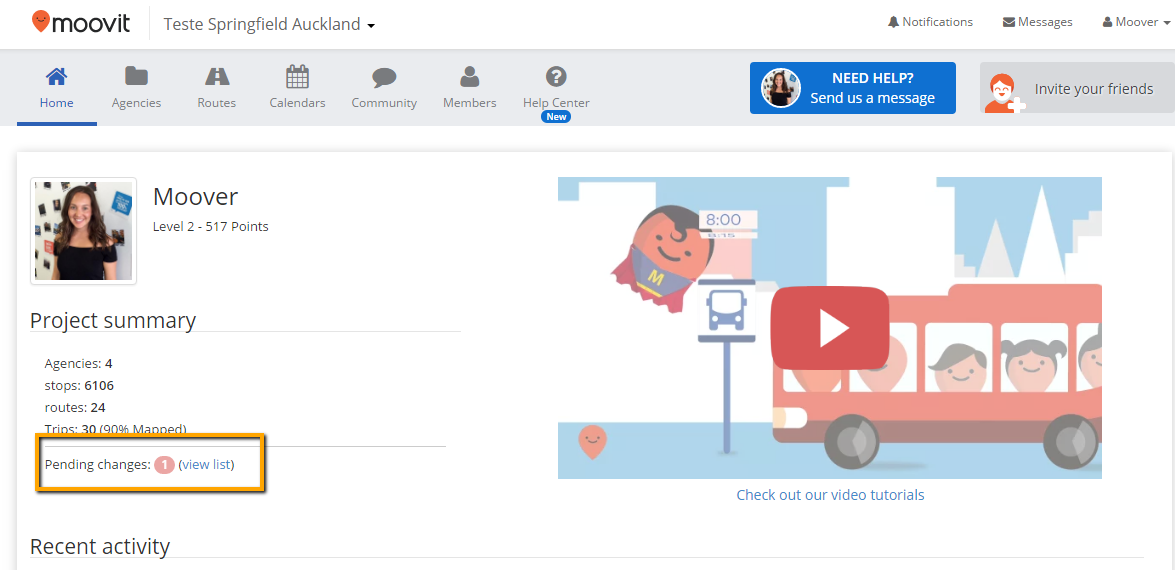Play the video tutorial

pyautogui.click(x=830, y=328)
